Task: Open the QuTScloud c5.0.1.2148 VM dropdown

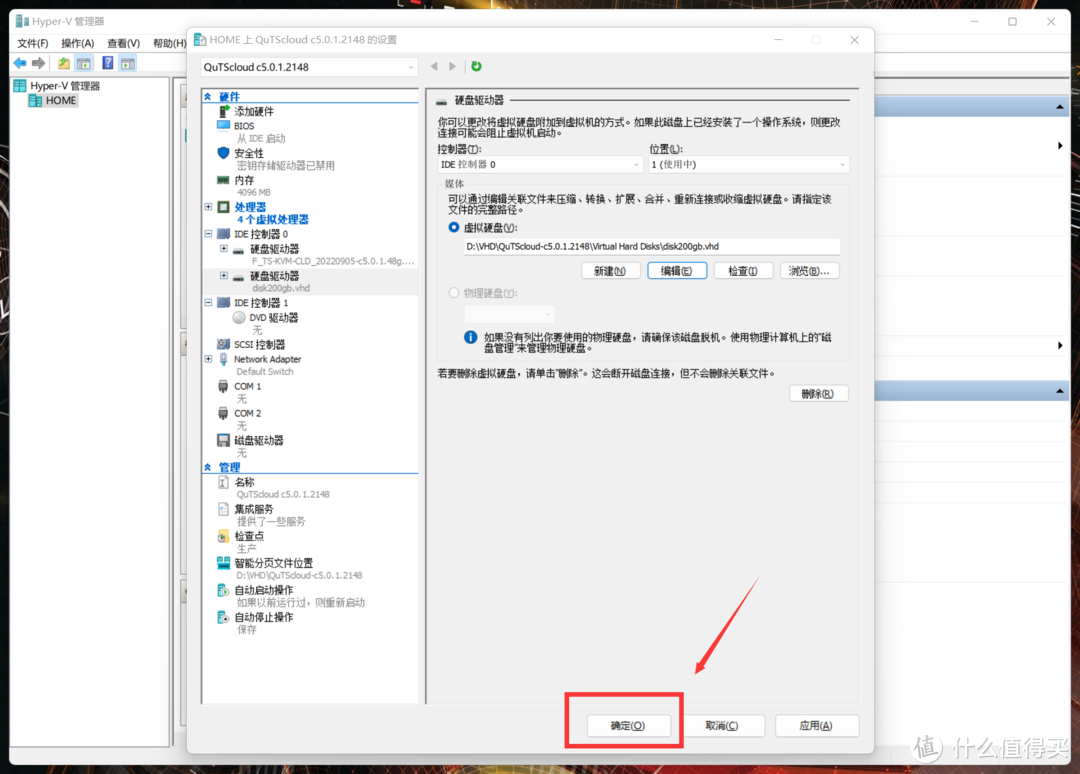Action: [x=309, y=67]
